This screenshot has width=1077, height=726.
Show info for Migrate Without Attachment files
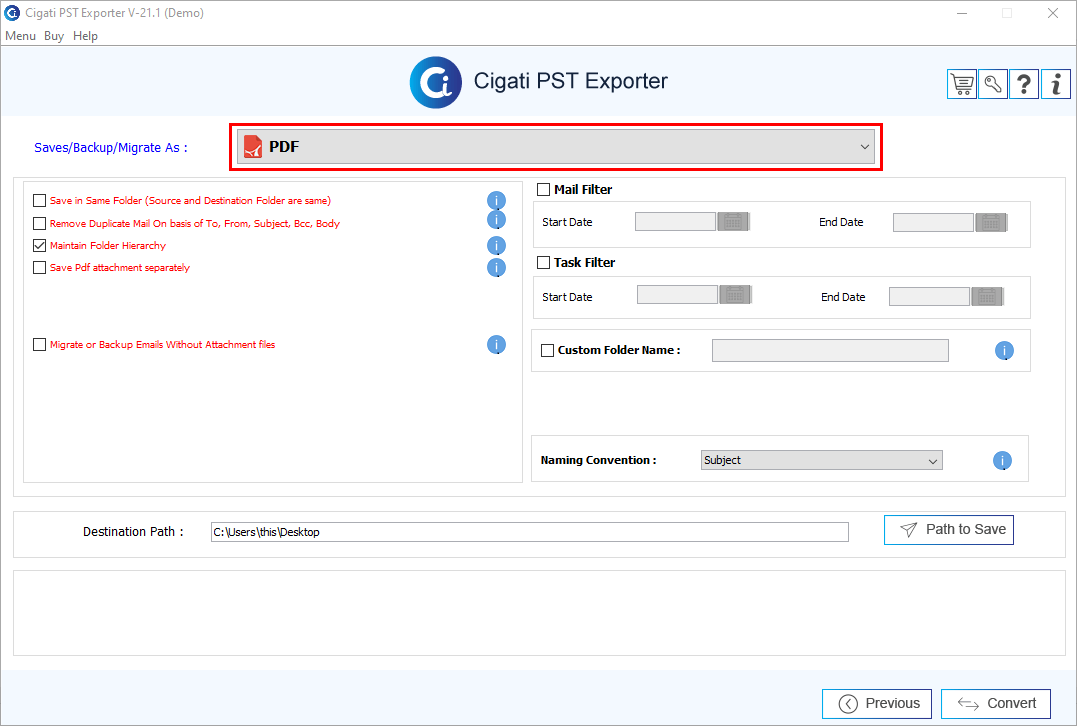tap(497, 345)
